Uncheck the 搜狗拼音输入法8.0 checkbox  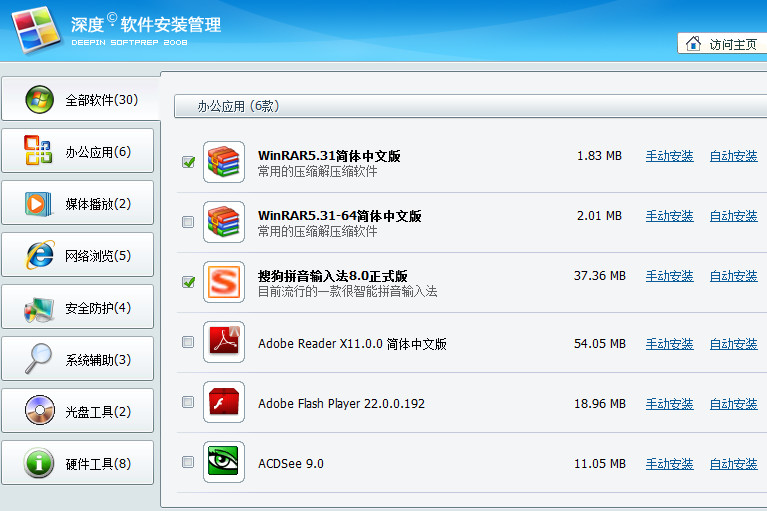point(188,282)
